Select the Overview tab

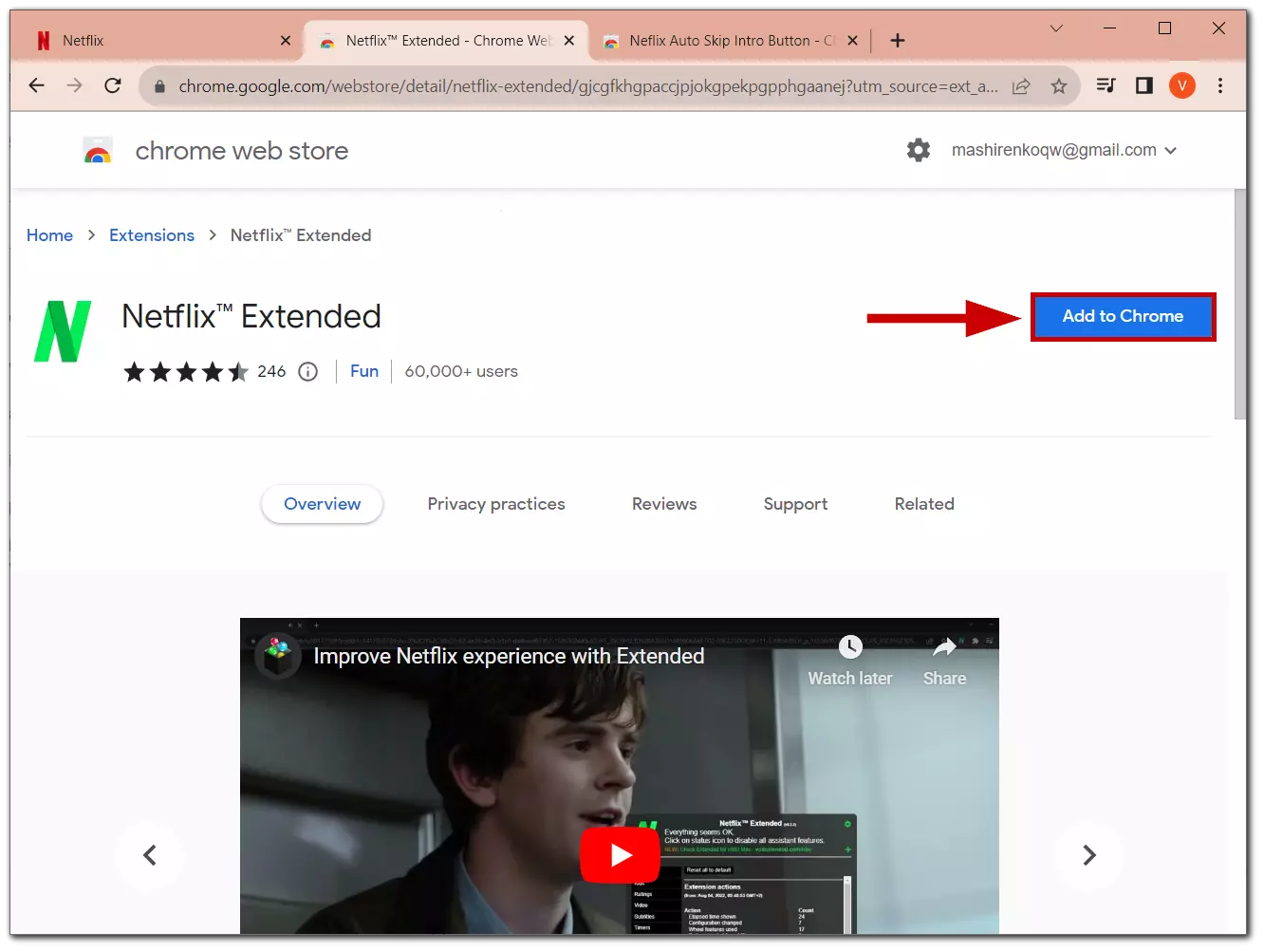click(323, 504)
